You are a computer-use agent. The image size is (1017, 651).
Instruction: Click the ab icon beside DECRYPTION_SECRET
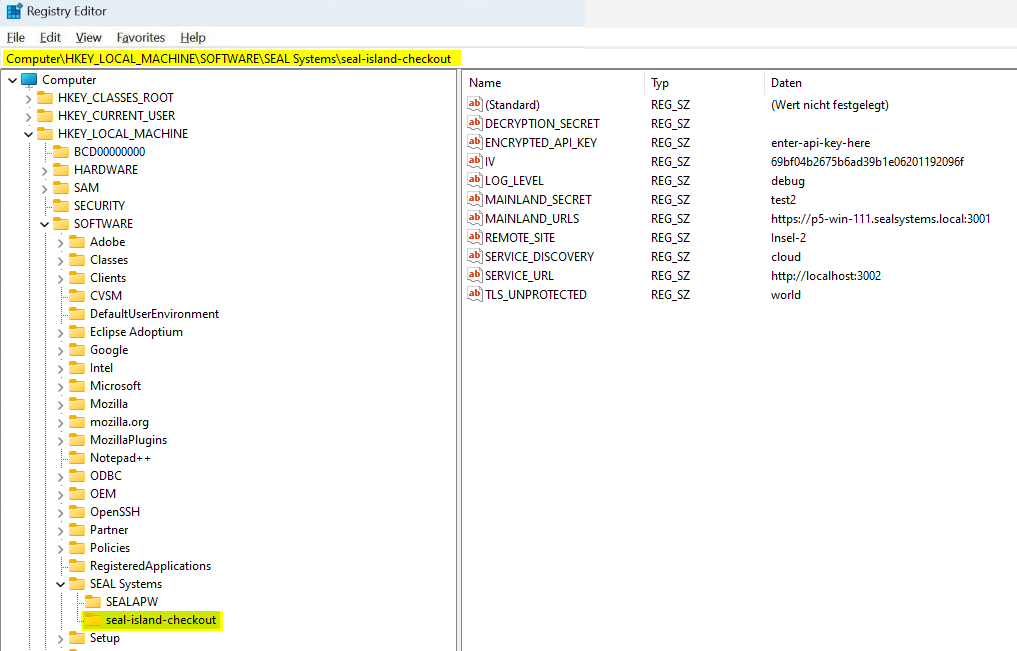click(x=474, y=123)
